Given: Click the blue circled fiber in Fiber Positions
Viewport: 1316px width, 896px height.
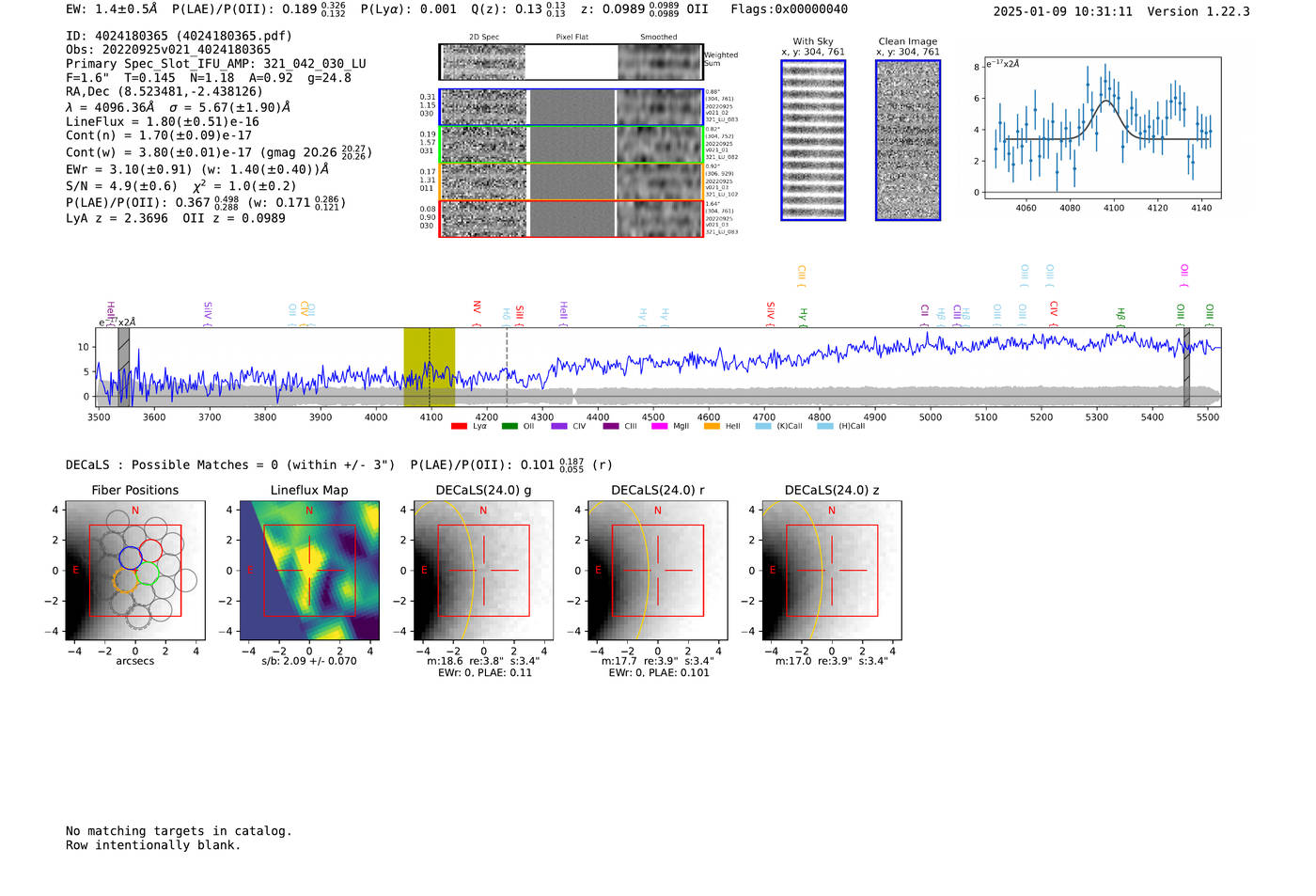Looking at the screenshot, I should tap(131, 558).
